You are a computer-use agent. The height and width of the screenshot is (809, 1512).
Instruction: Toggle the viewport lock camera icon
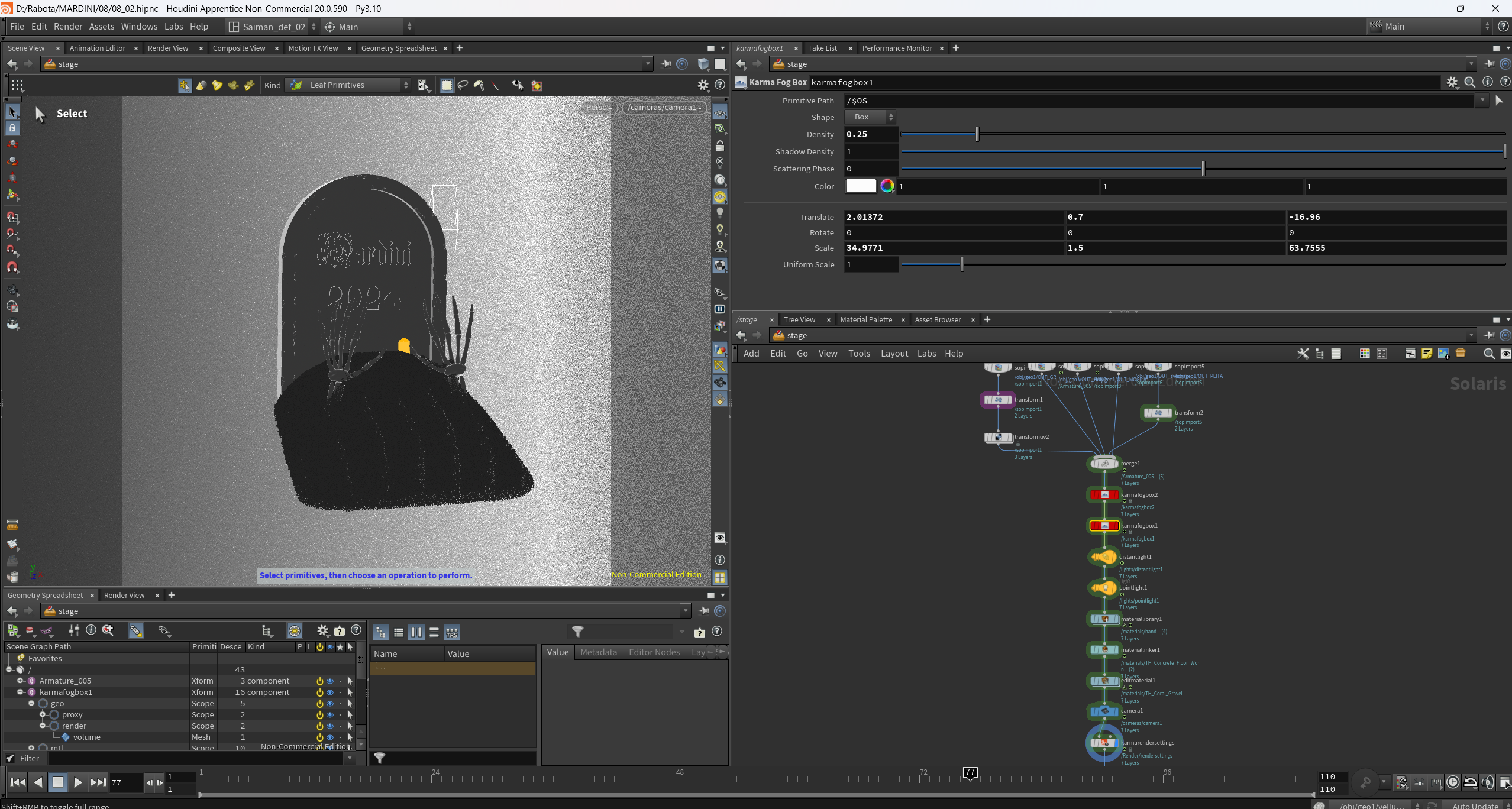point(720,145)
